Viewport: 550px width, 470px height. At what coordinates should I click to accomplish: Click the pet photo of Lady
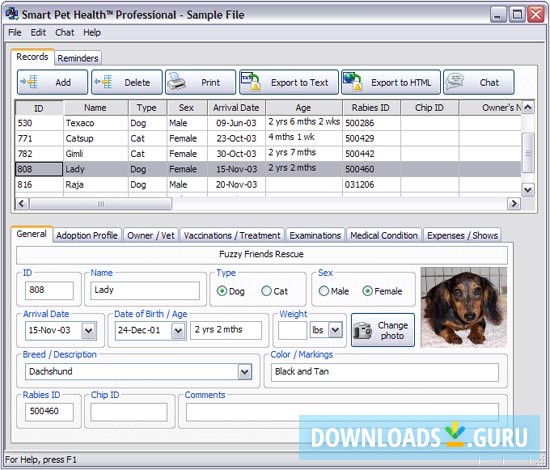464,308
